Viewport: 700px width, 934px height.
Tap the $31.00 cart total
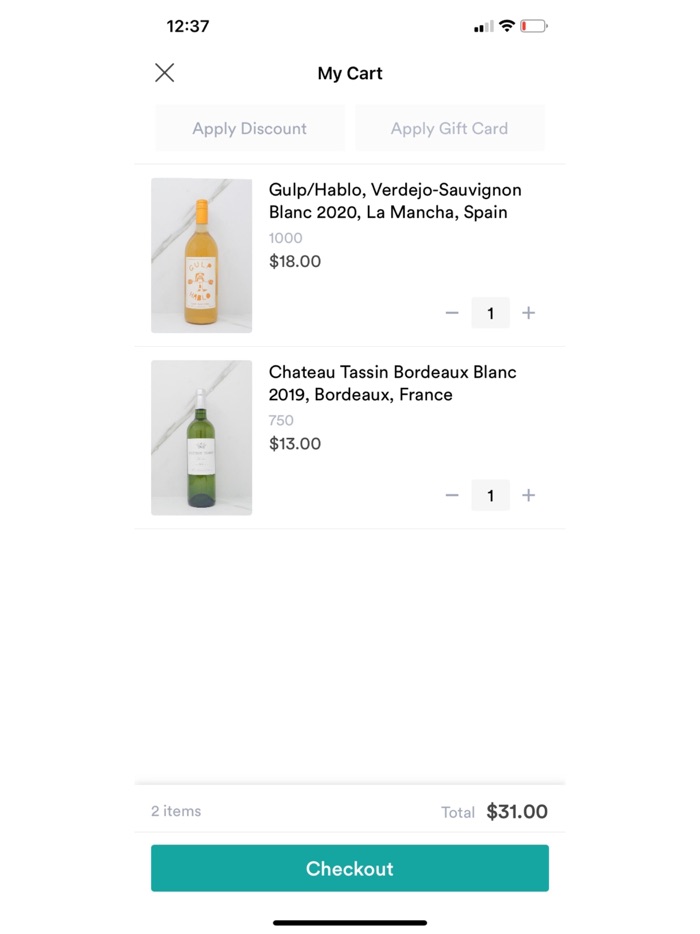(516, 811)
